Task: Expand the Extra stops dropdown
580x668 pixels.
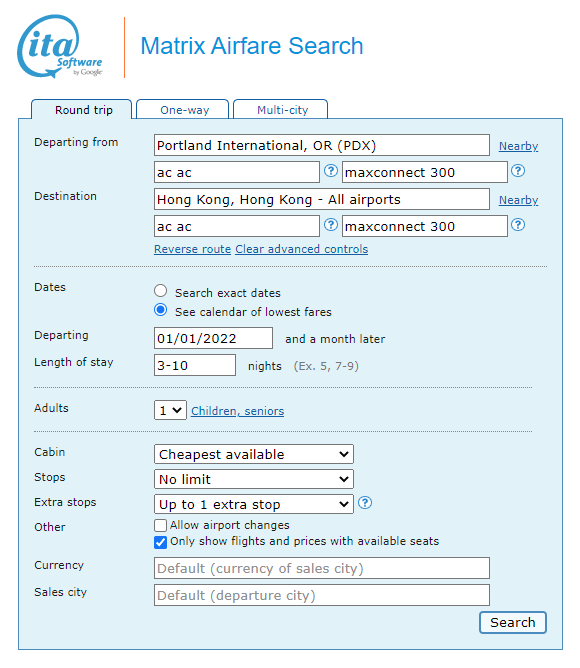Action: [254, 504]
